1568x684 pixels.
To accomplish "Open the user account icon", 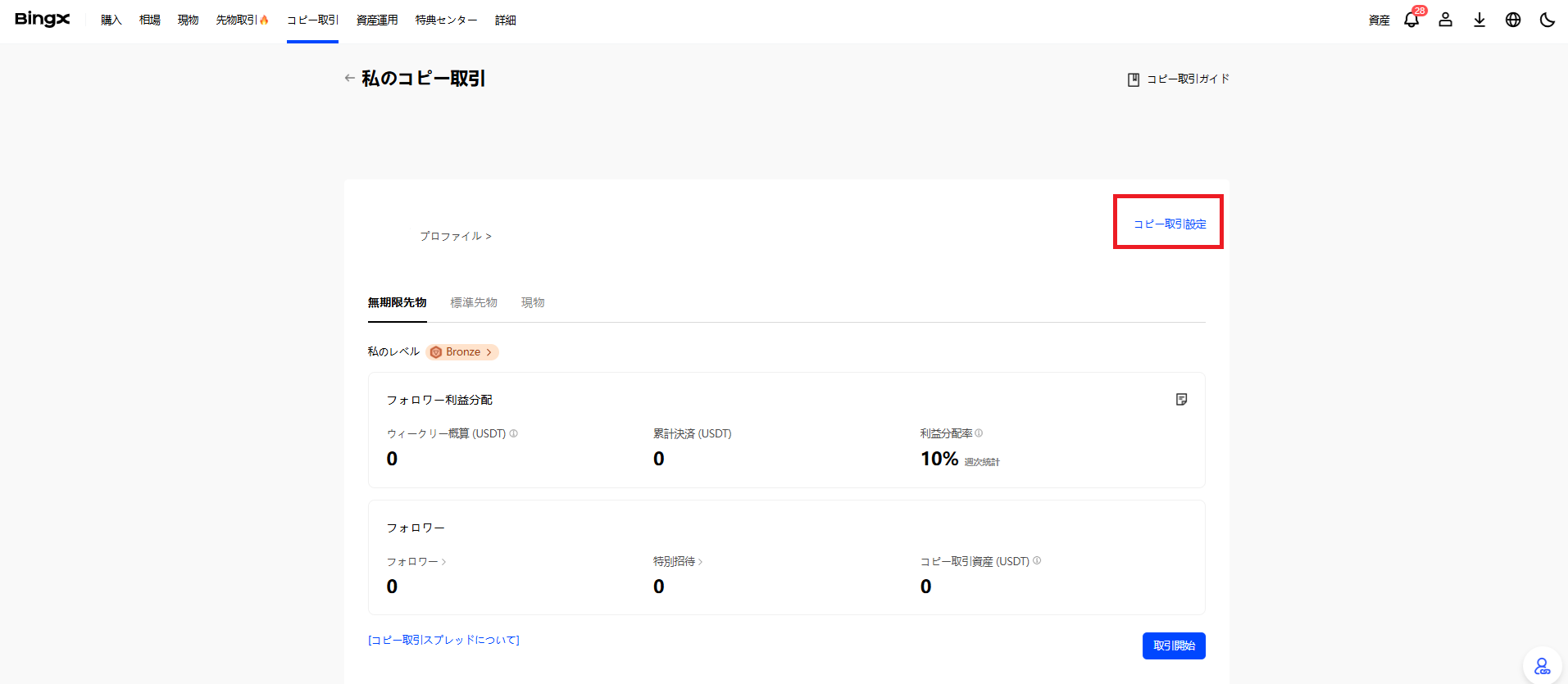I will (x=1446, y=20).
